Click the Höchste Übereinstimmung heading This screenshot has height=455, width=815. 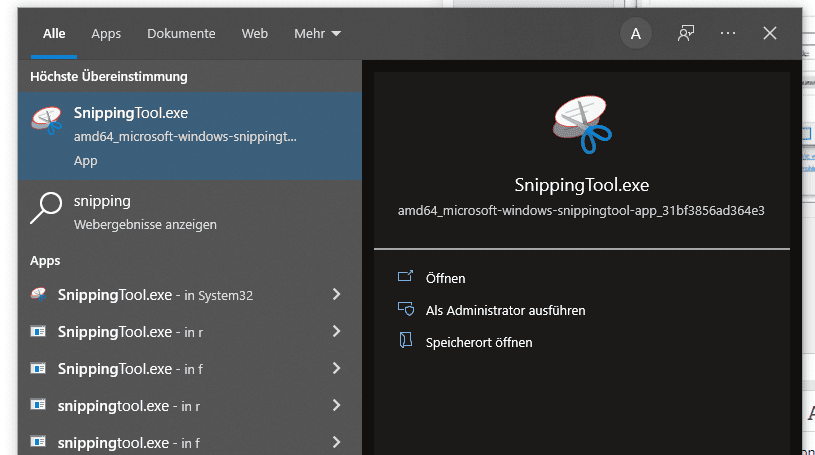(109, 76)
